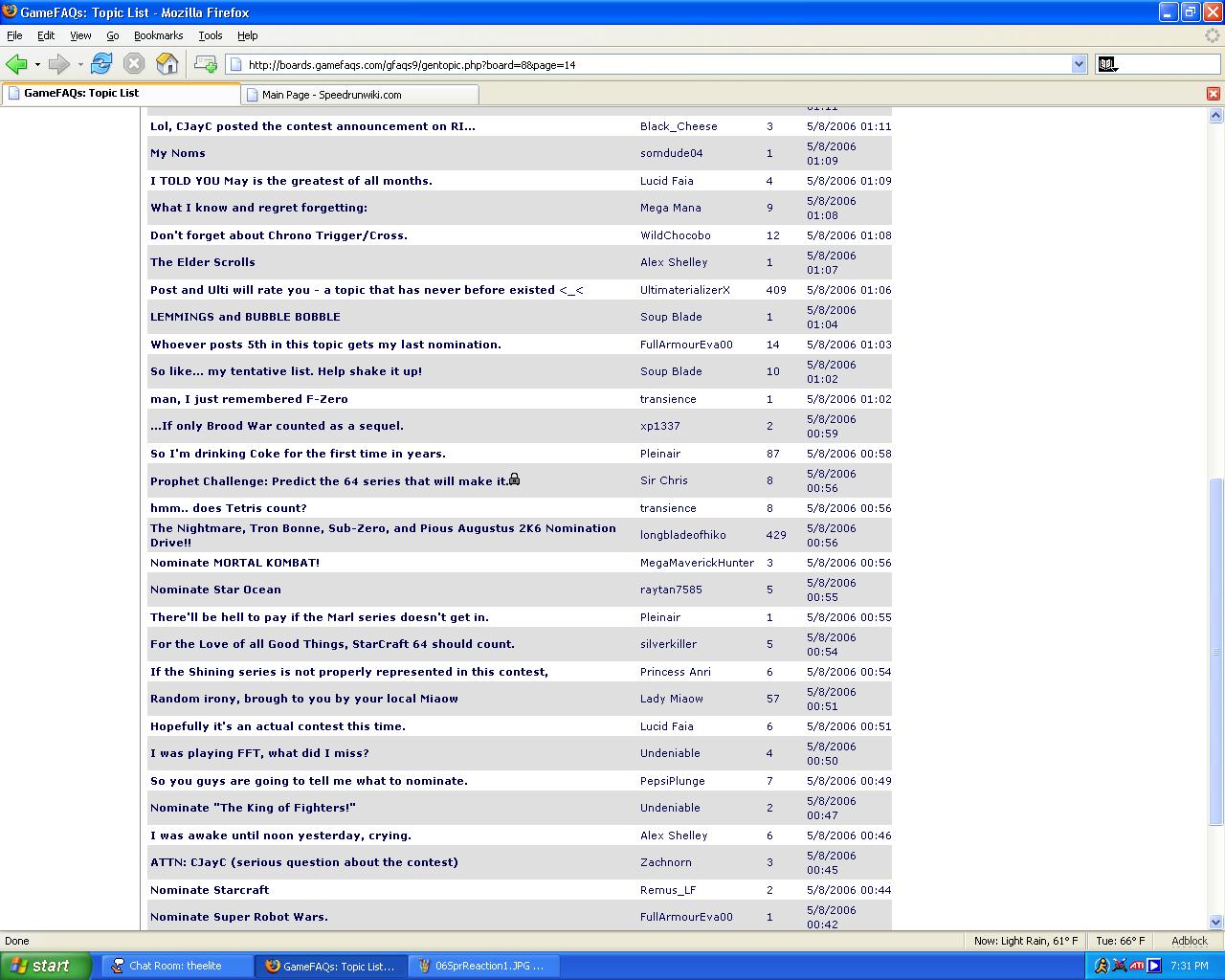
Task: Open 'LEMMINGS and BUBBLE BOBBLE' topic
Action: point(245,317)
